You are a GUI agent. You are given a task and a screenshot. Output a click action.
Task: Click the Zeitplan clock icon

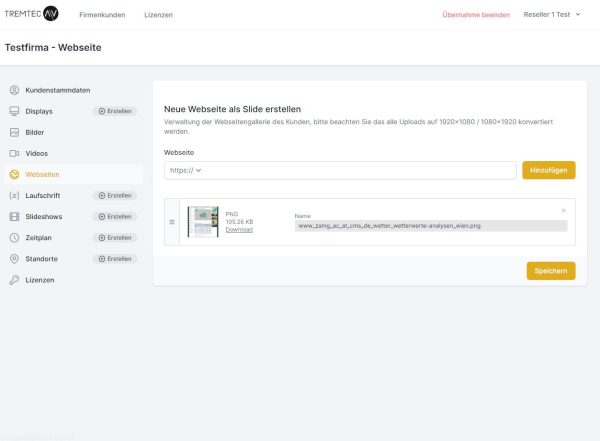14,237
